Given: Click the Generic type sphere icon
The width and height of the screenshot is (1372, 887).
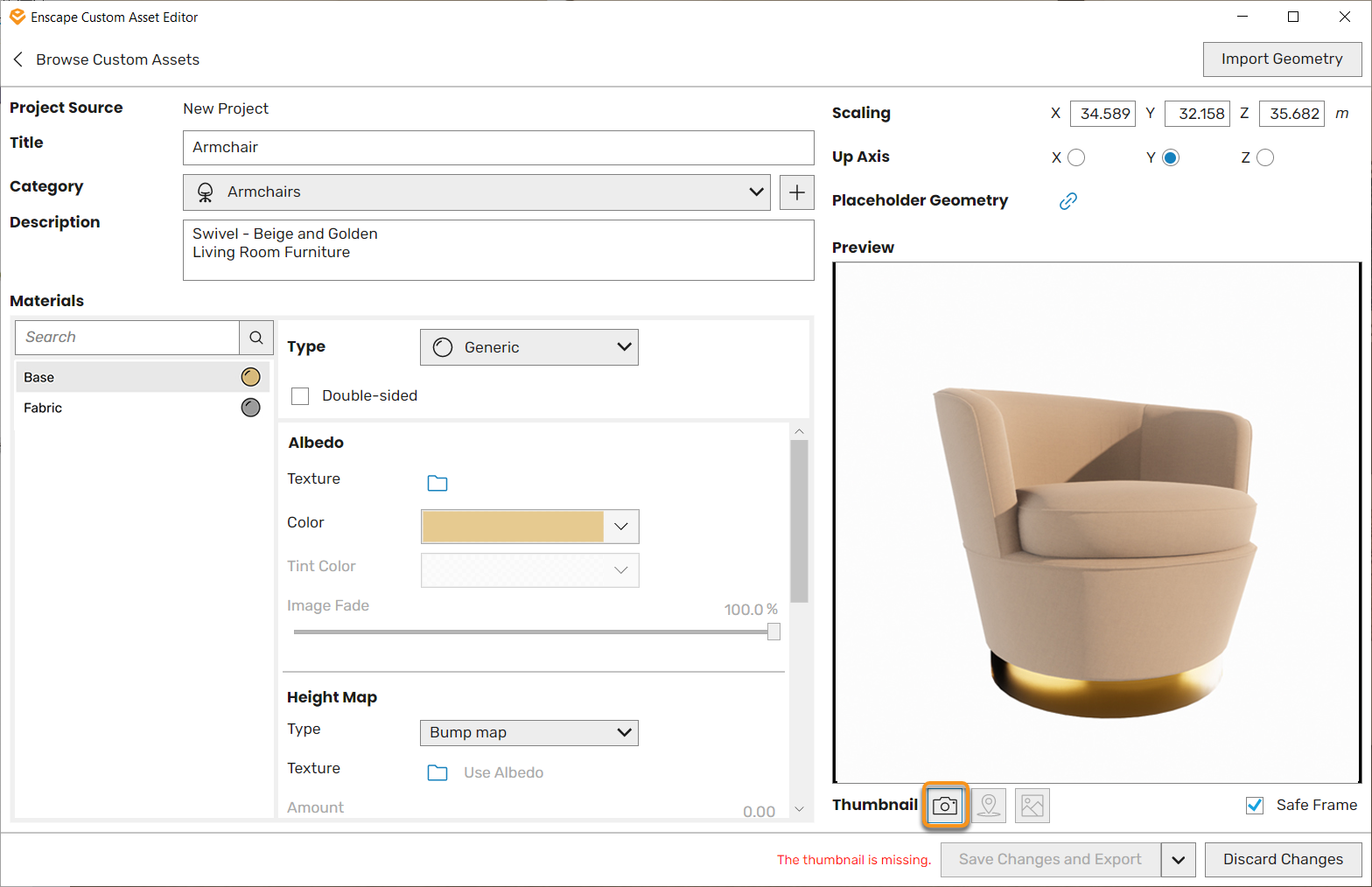Looking at the screenshot, I should point(443,347).
